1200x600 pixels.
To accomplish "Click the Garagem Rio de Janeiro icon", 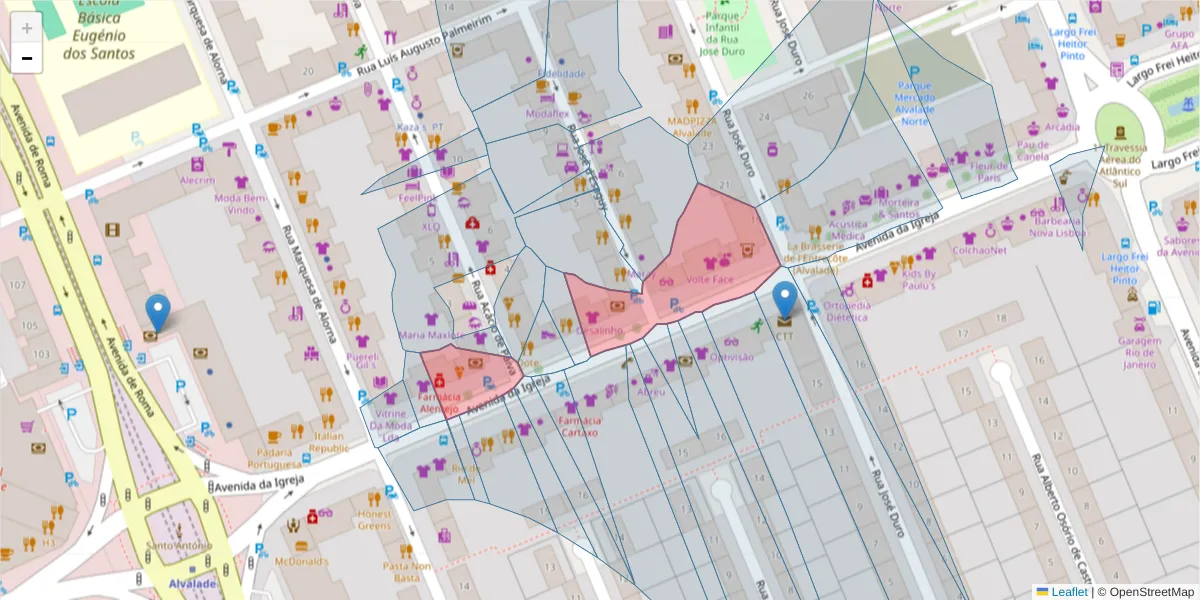I will tap(1138, 325).
